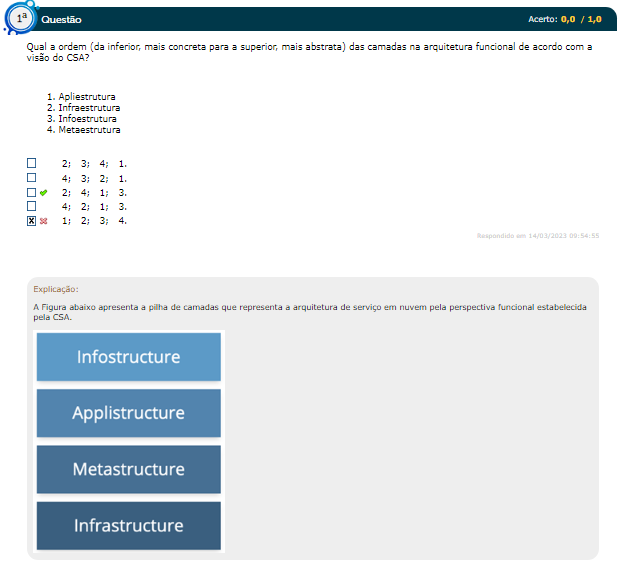Click the red X beside the wrong answer

coord(43,221)
